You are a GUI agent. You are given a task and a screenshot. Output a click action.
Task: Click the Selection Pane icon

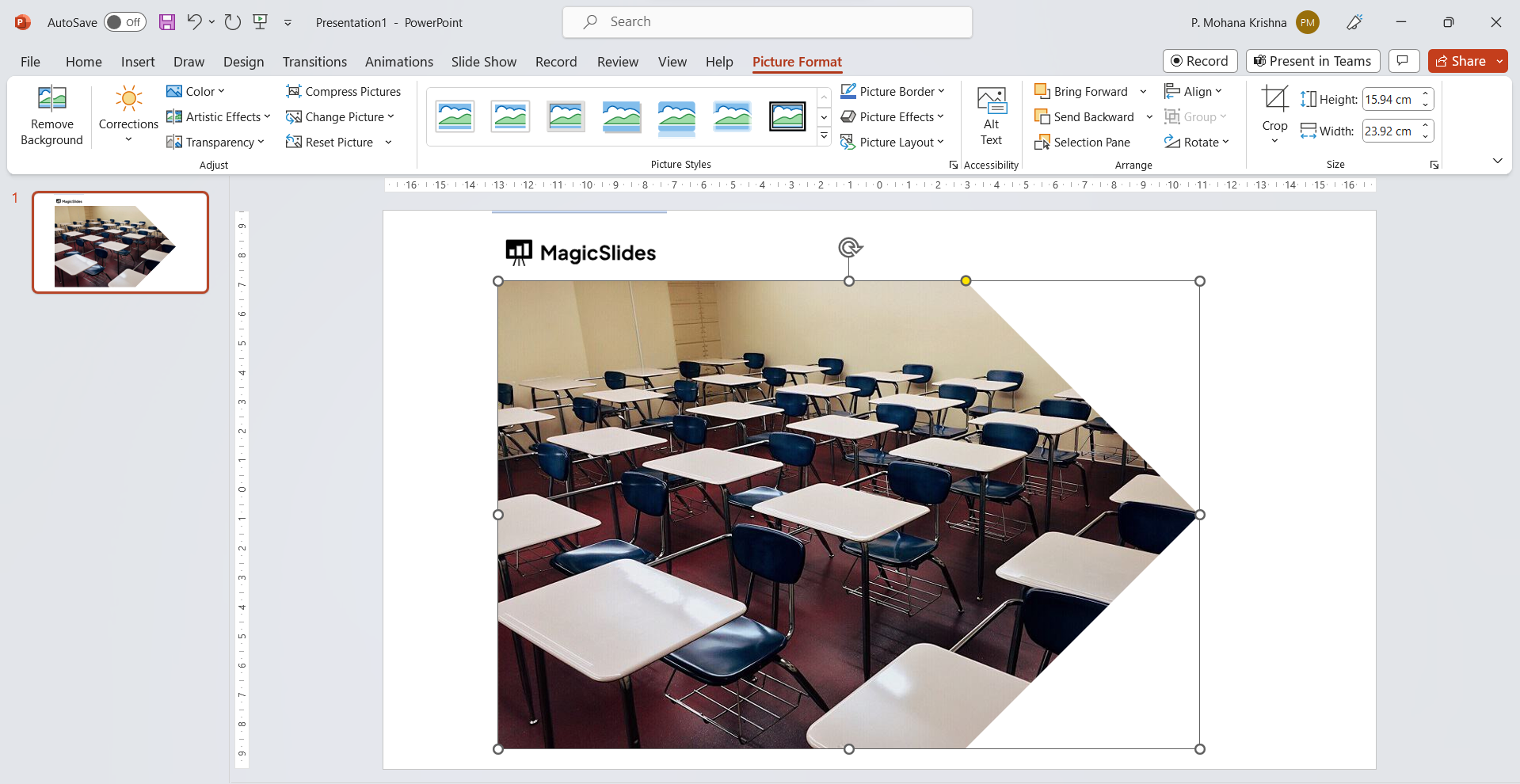(x=1042, y=143)
